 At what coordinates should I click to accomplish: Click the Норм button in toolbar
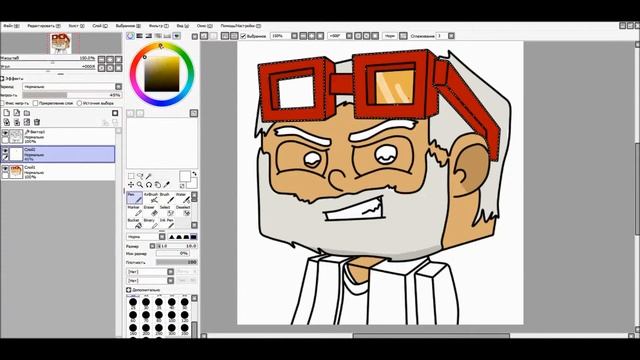click(x=390, y=36)
